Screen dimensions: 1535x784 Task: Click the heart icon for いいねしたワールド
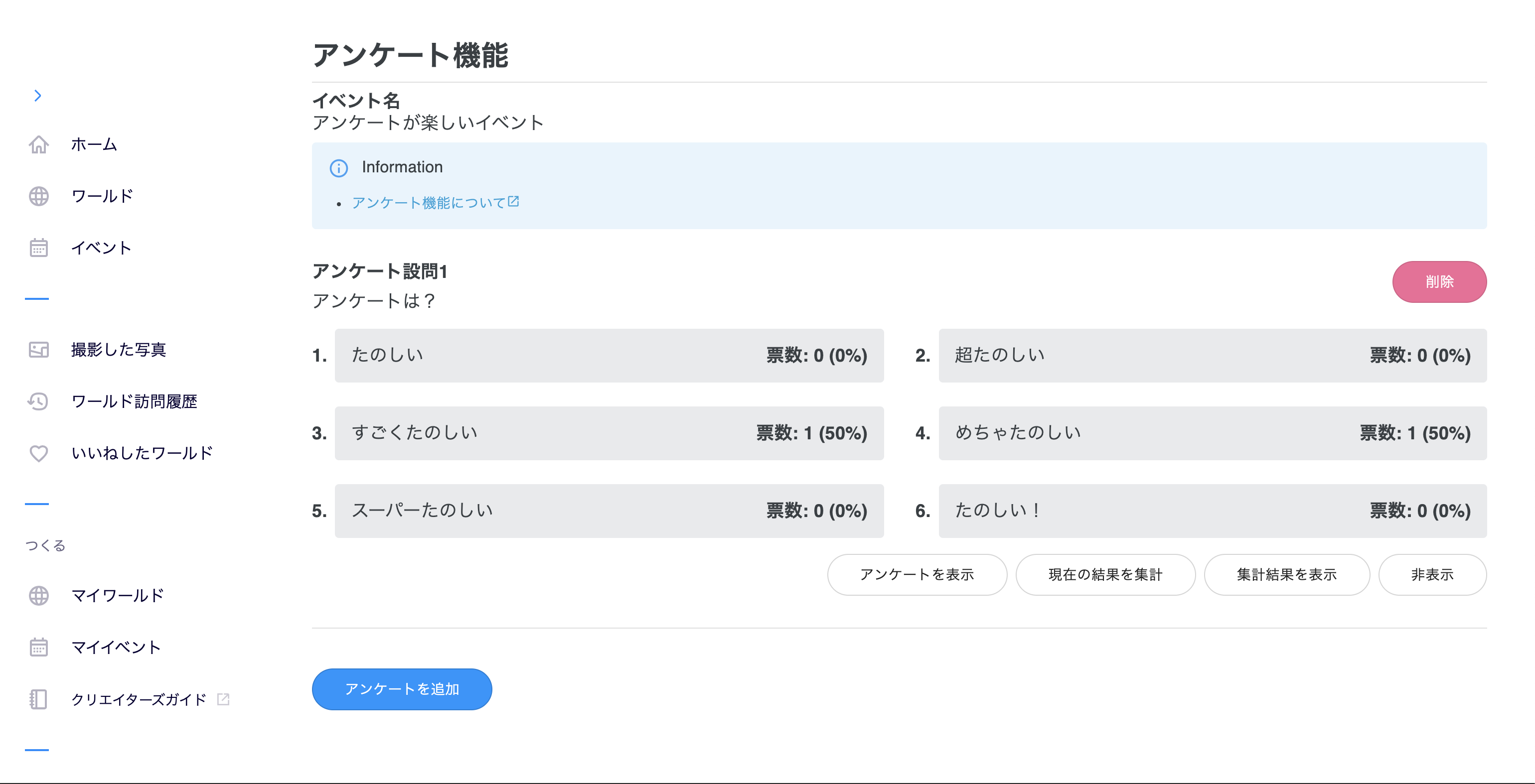point(39,453)
